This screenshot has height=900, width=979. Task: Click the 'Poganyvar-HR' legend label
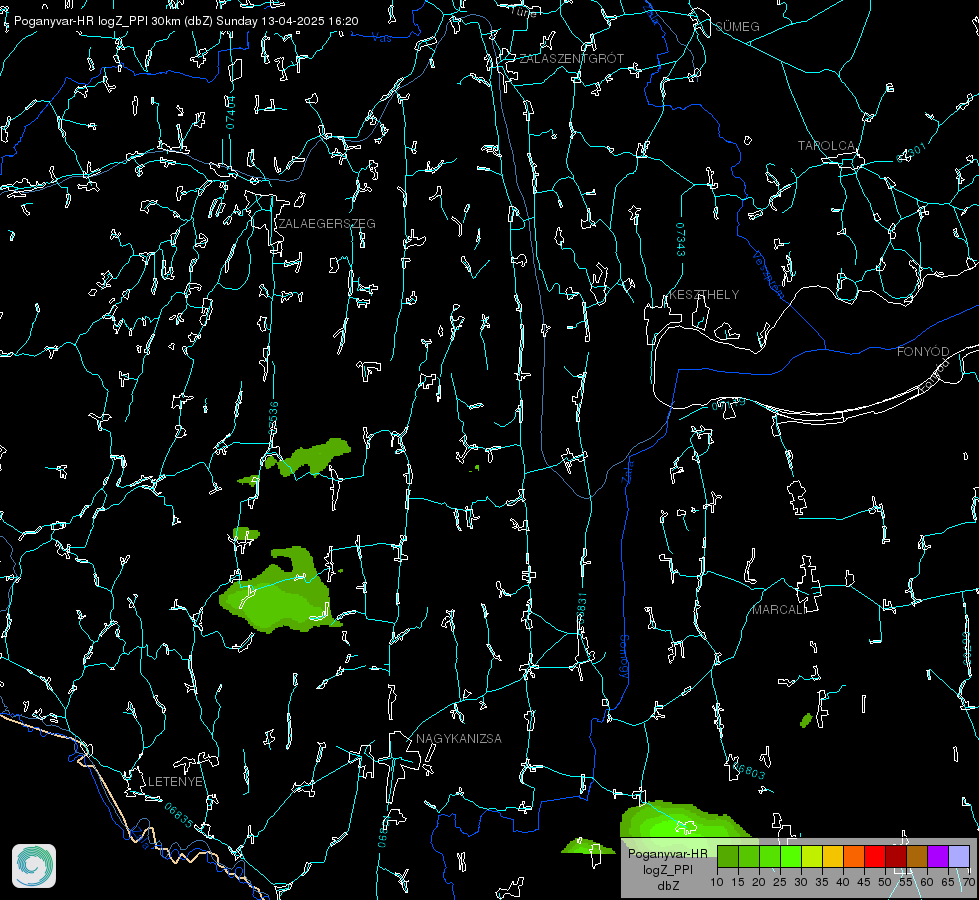point(667,854)
